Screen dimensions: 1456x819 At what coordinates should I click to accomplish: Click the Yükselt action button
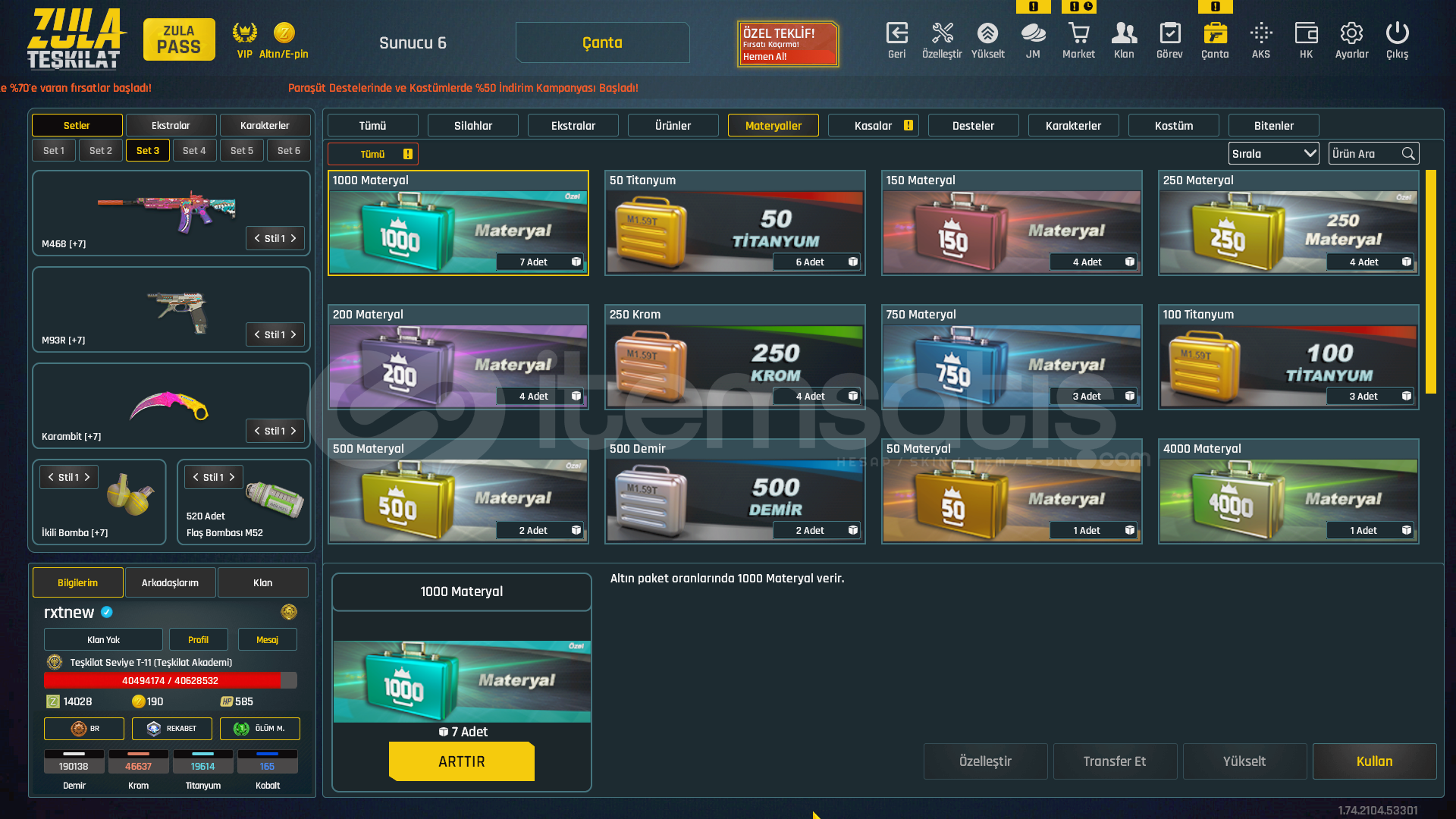[1245, 761]
